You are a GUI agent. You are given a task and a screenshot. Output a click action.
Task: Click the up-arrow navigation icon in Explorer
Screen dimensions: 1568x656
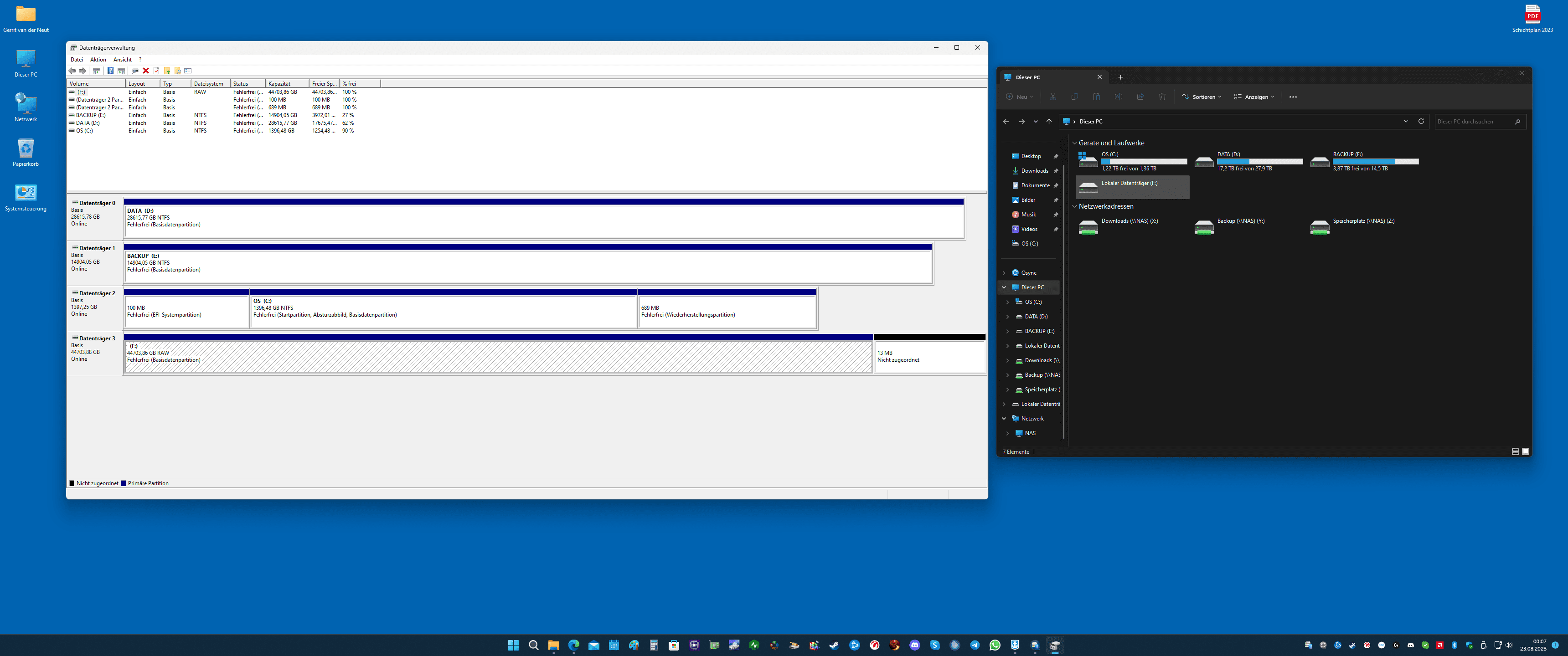coord(1049,122)
